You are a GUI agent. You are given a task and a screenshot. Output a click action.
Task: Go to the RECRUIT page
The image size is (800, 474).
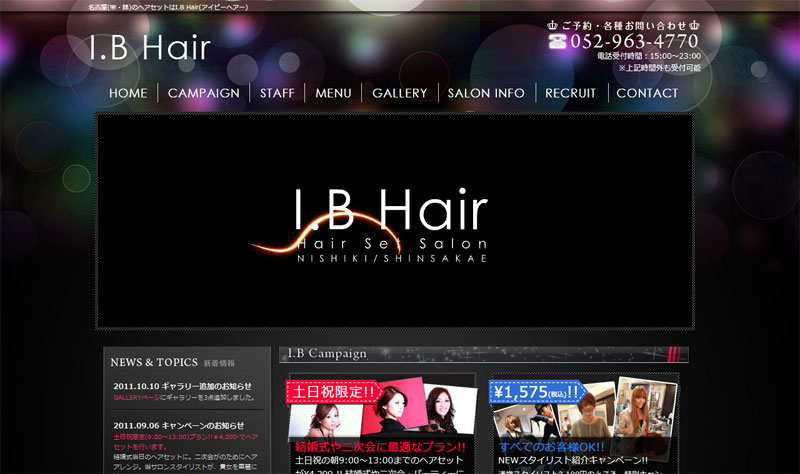pyautogui.click(x=570, y=93)
